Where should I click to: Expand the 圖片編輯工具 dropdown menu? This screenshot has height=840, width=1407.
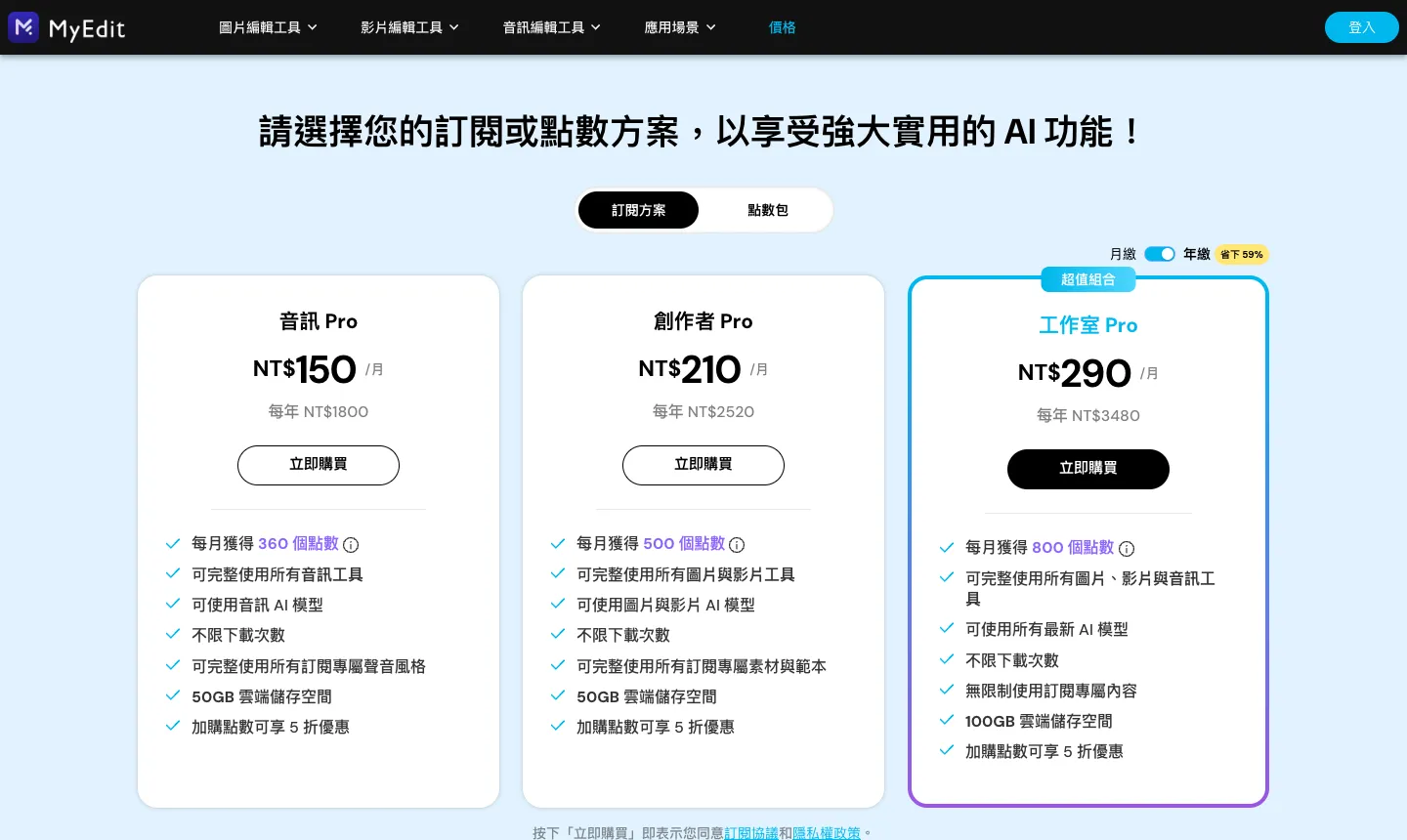[x=268, y=27]
